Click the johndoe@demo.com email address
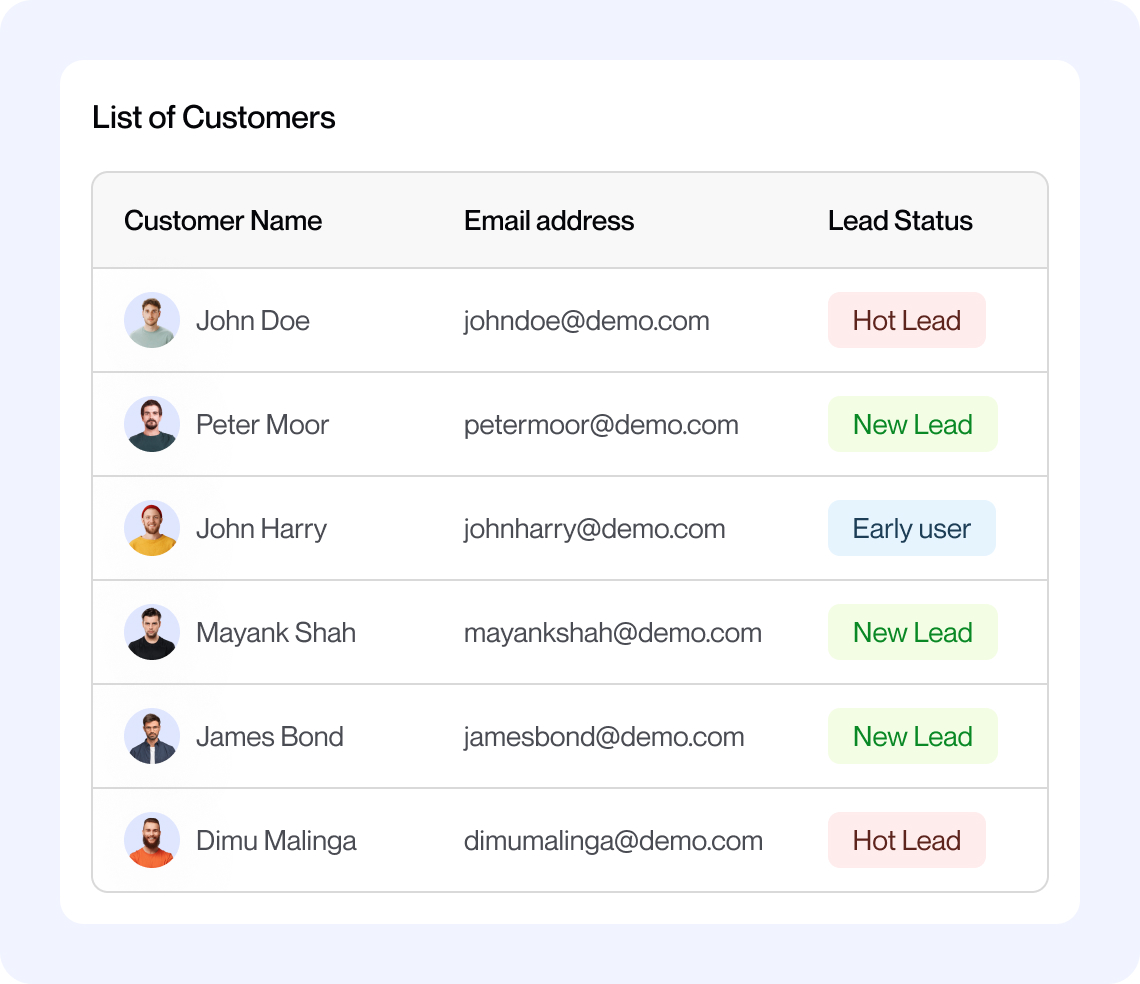 pos(586,321)
